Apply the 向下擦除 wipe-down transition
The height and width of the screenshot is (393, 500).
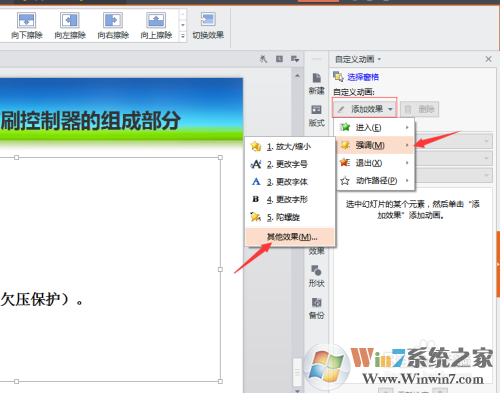click(x=26, y=26)
